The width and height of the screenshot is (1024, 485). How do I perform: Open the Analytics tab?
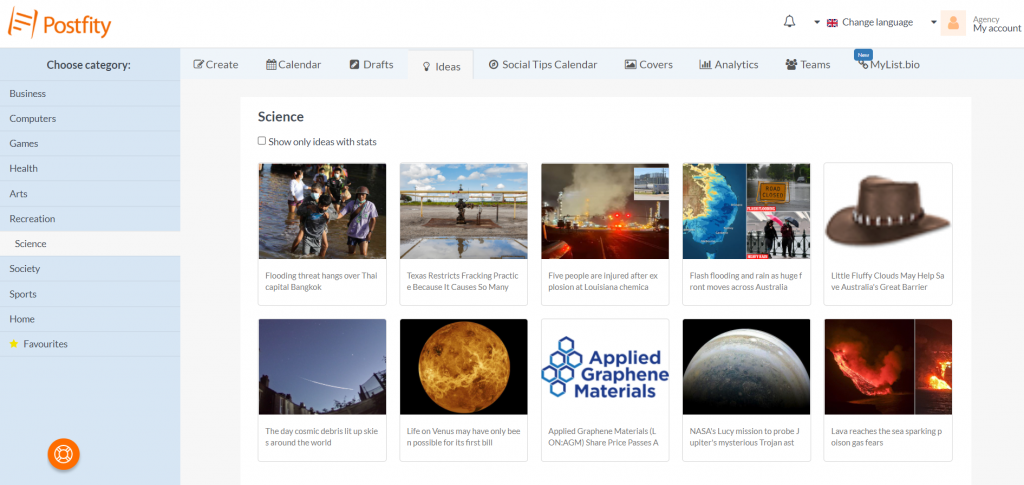(728, 65)
